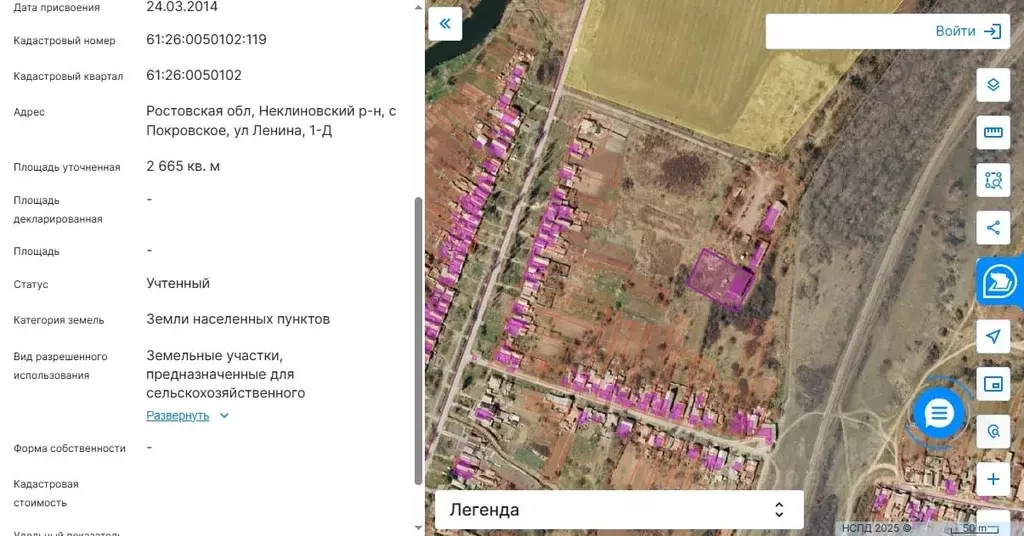Click land category Земли населенных пунктов

click(238, 319)
